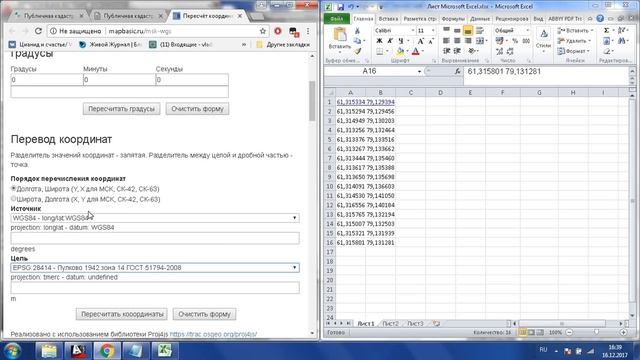This screenshot has width=640, height=360.
Task: Open the Файл tab in Excel
Action: 337,19
